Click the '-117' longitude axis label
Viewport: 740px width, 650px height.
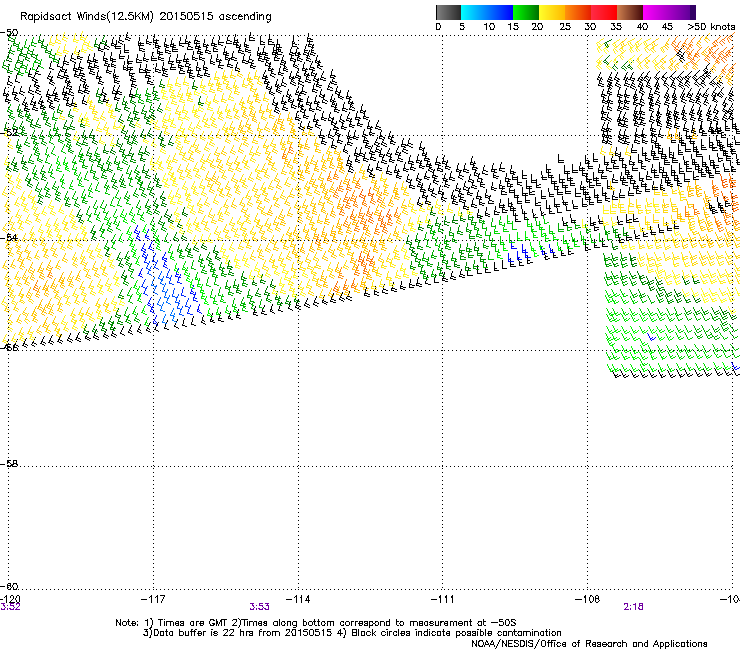coord(153,599)
